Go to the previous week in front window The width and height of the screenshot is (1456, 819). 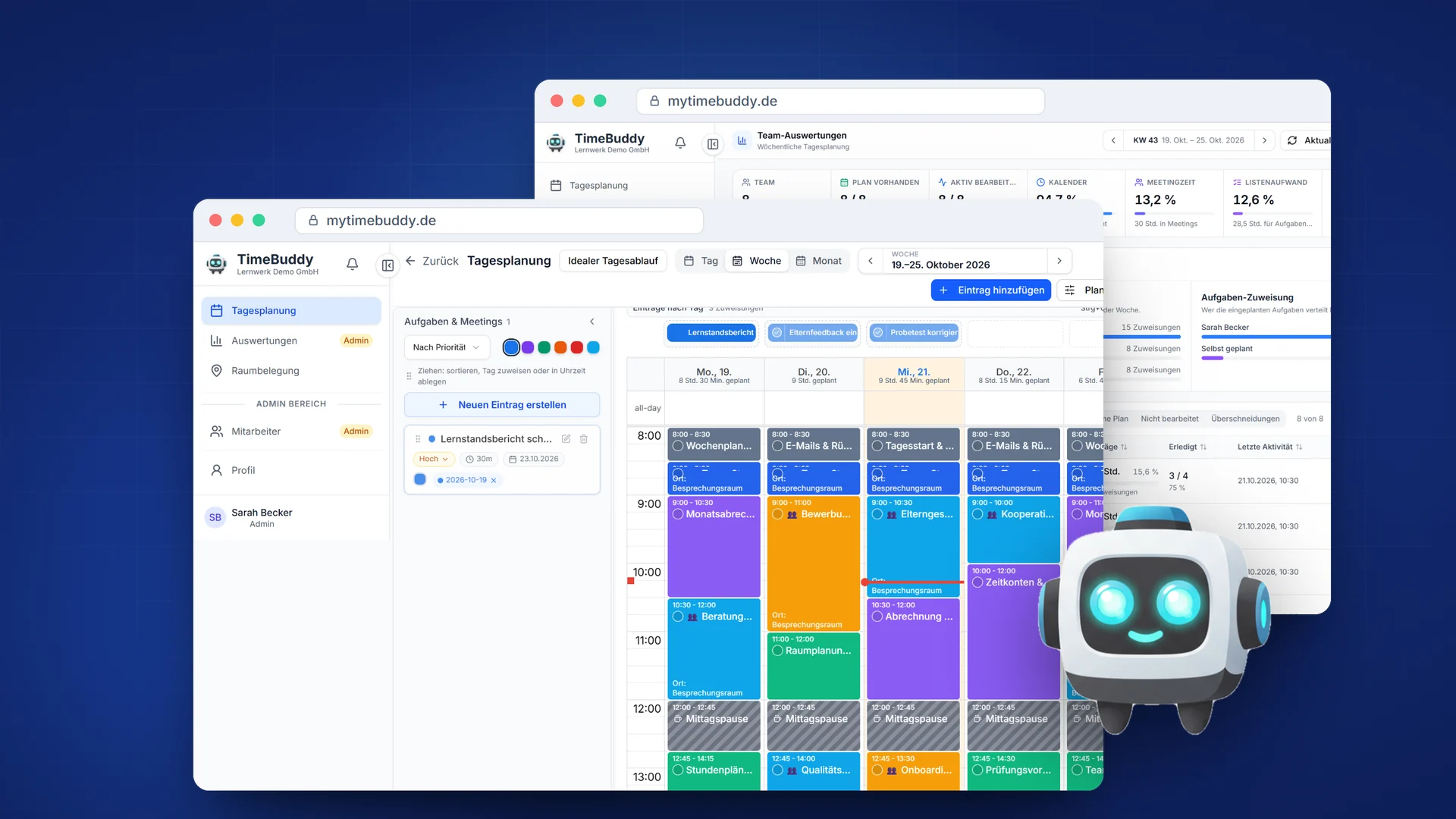(x=871, y=261)
